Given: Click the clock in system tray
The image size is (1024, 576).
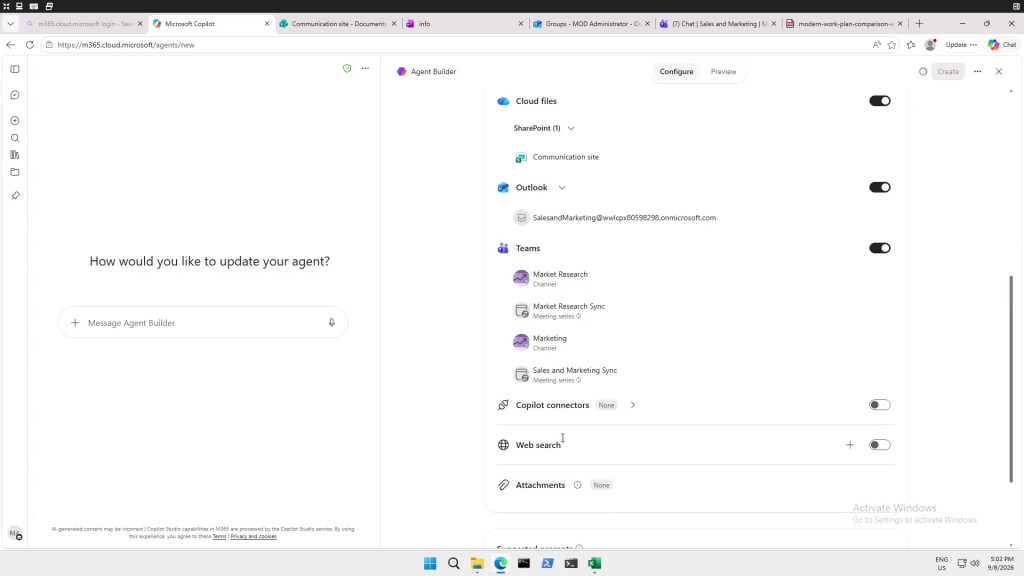Looking at the screenshot, I should tap(1002, 564).
